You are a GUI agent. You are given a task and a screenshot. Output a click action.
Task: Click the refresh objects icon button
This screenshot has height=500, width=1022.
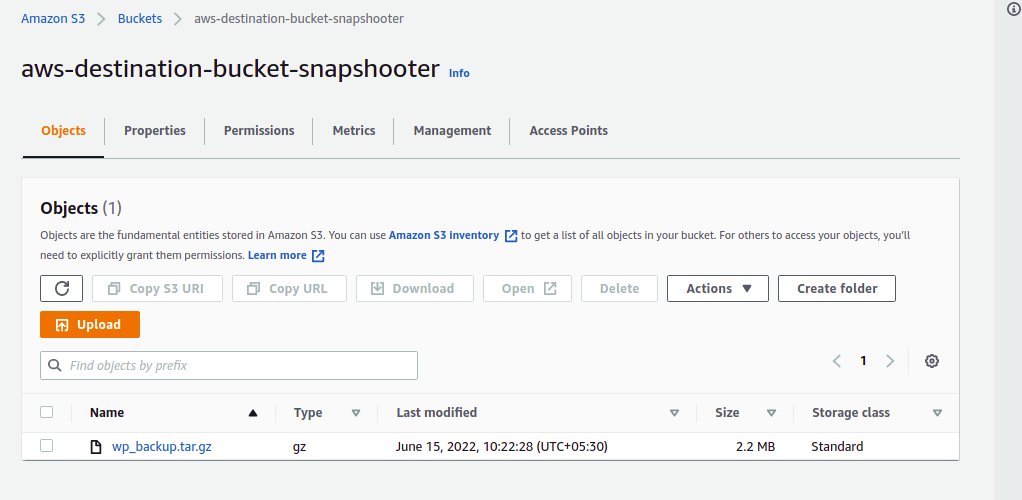(61, 288)
